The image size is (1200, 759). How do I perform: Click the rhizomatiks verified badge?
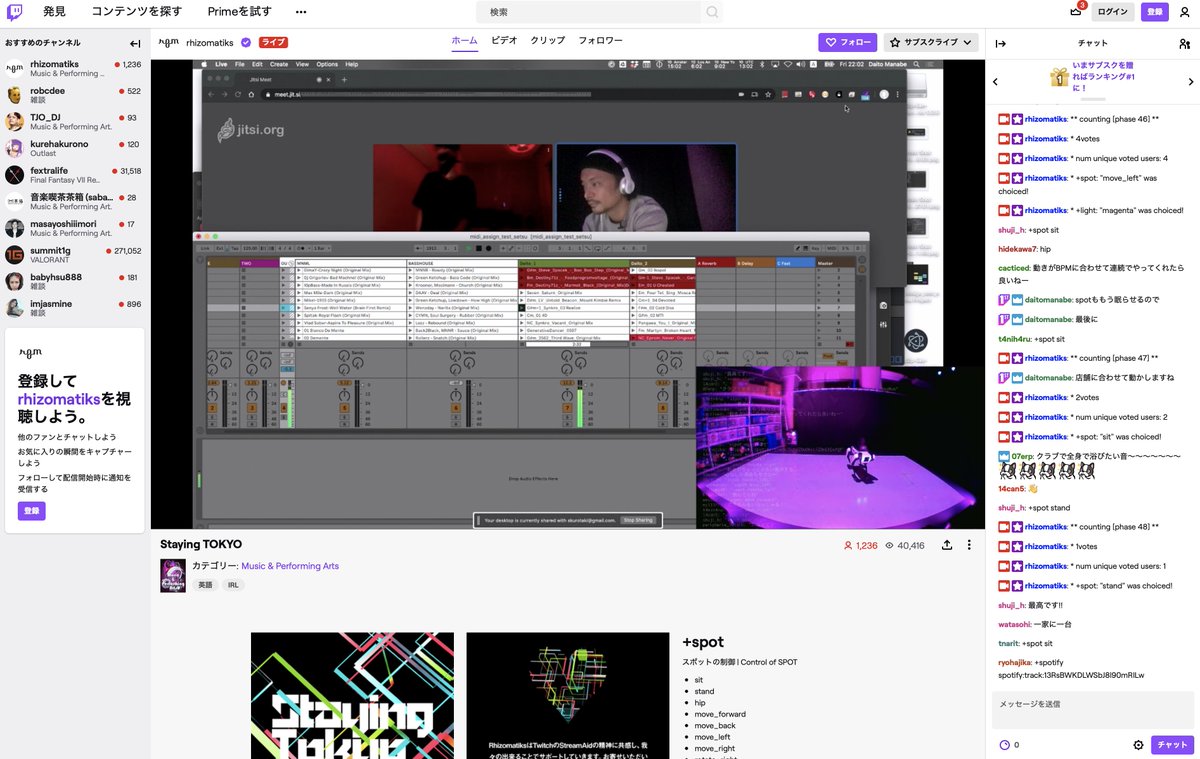click(245, 43)
